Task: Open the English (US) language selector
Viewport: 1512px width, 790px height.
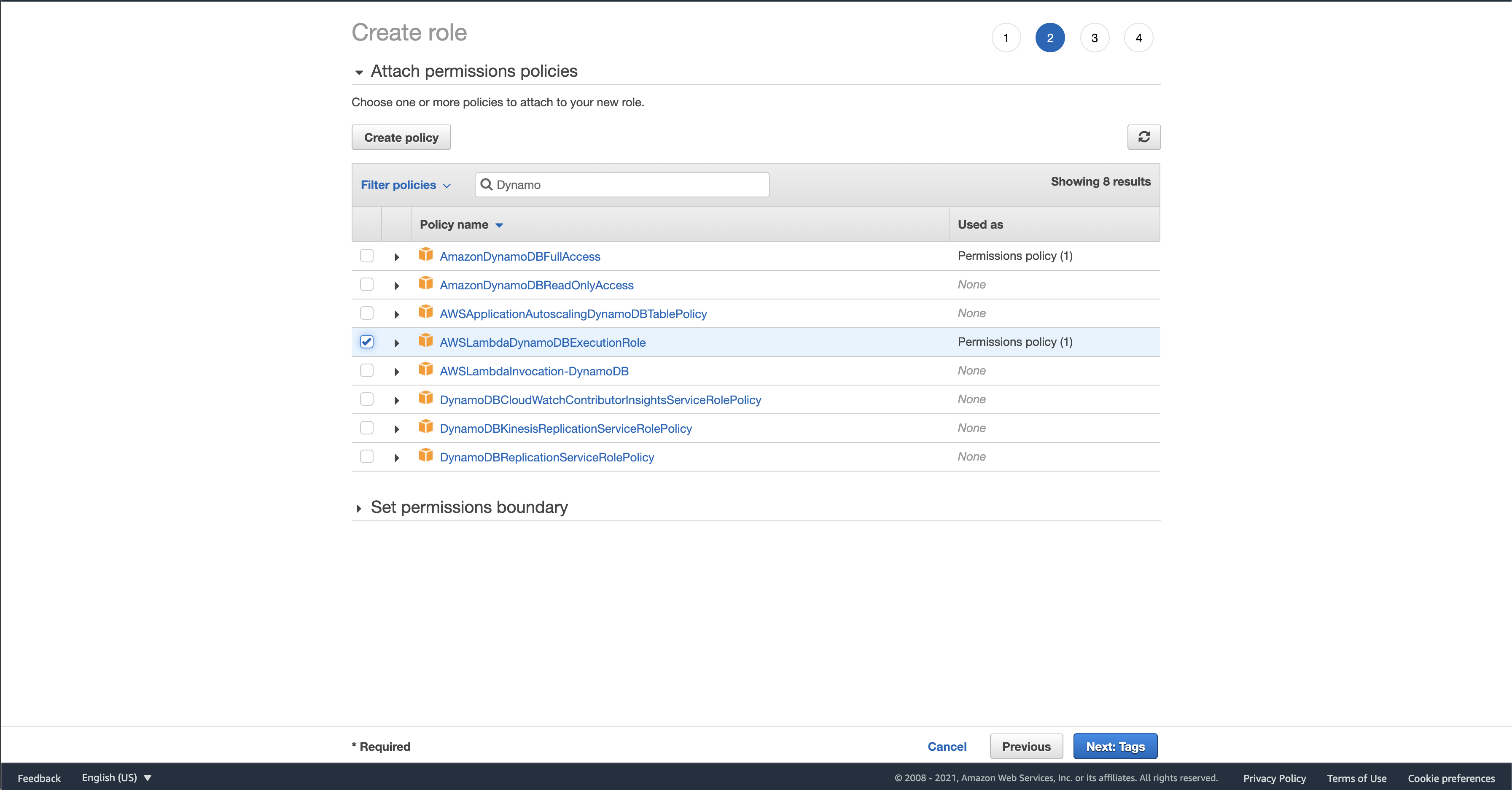Action: (x=116, y=778)
